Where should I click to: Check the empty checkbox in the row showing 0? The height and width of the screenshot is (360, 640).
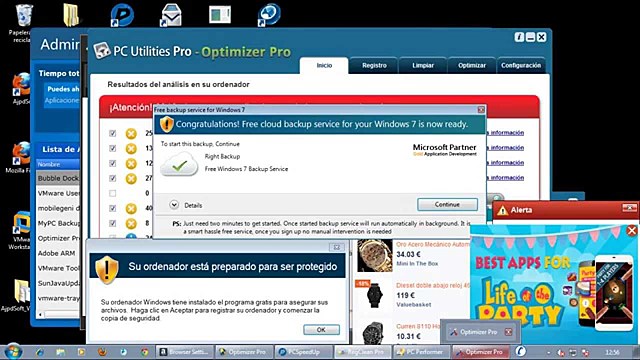(113, 193)
